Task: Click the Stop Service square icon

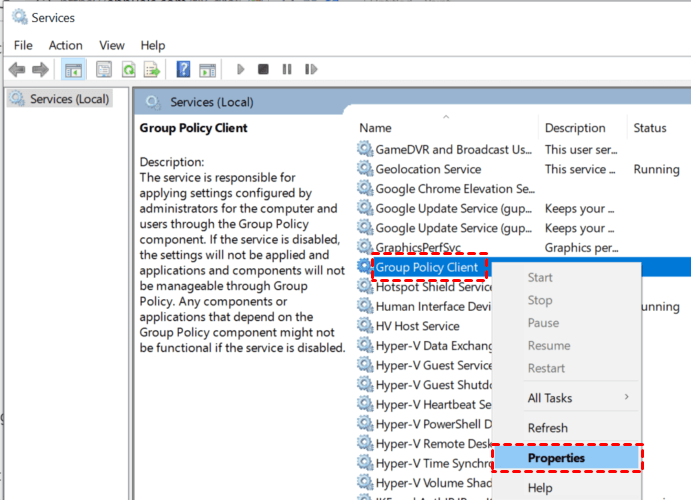Action: [x=263, y=69]
